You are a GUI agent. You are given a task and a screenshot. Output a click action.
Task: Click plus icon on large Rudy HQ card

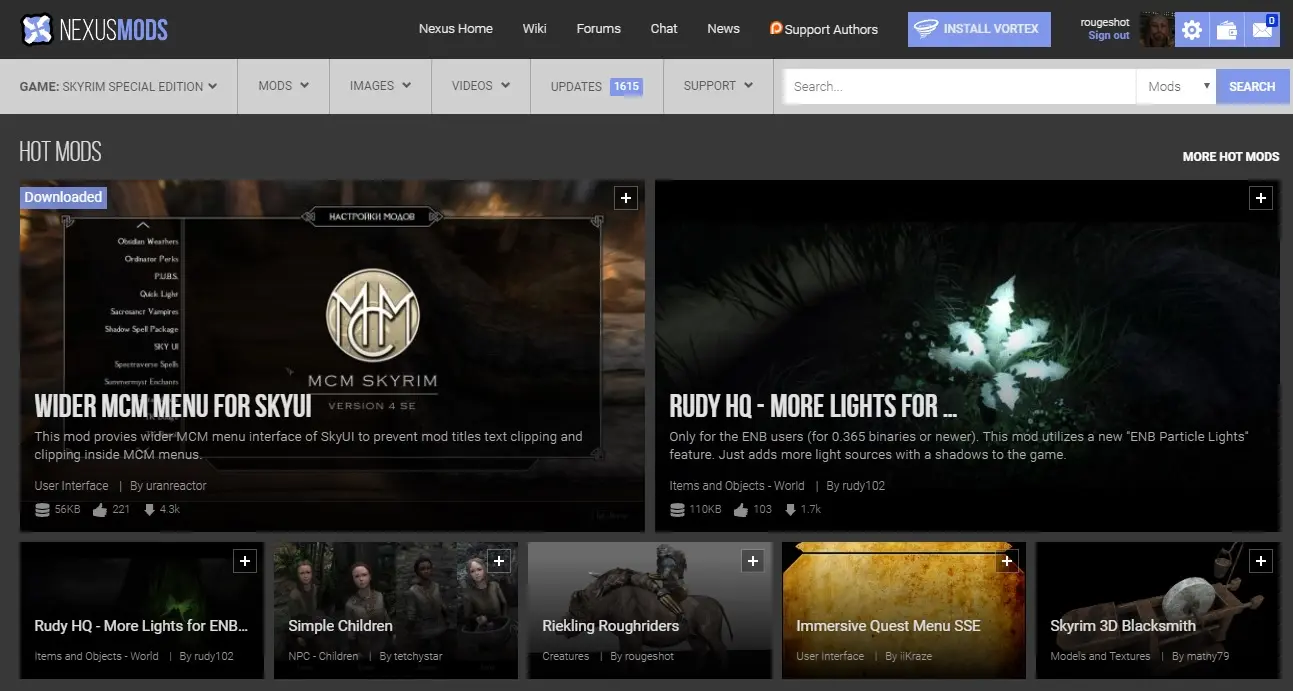click(1261, 198)
